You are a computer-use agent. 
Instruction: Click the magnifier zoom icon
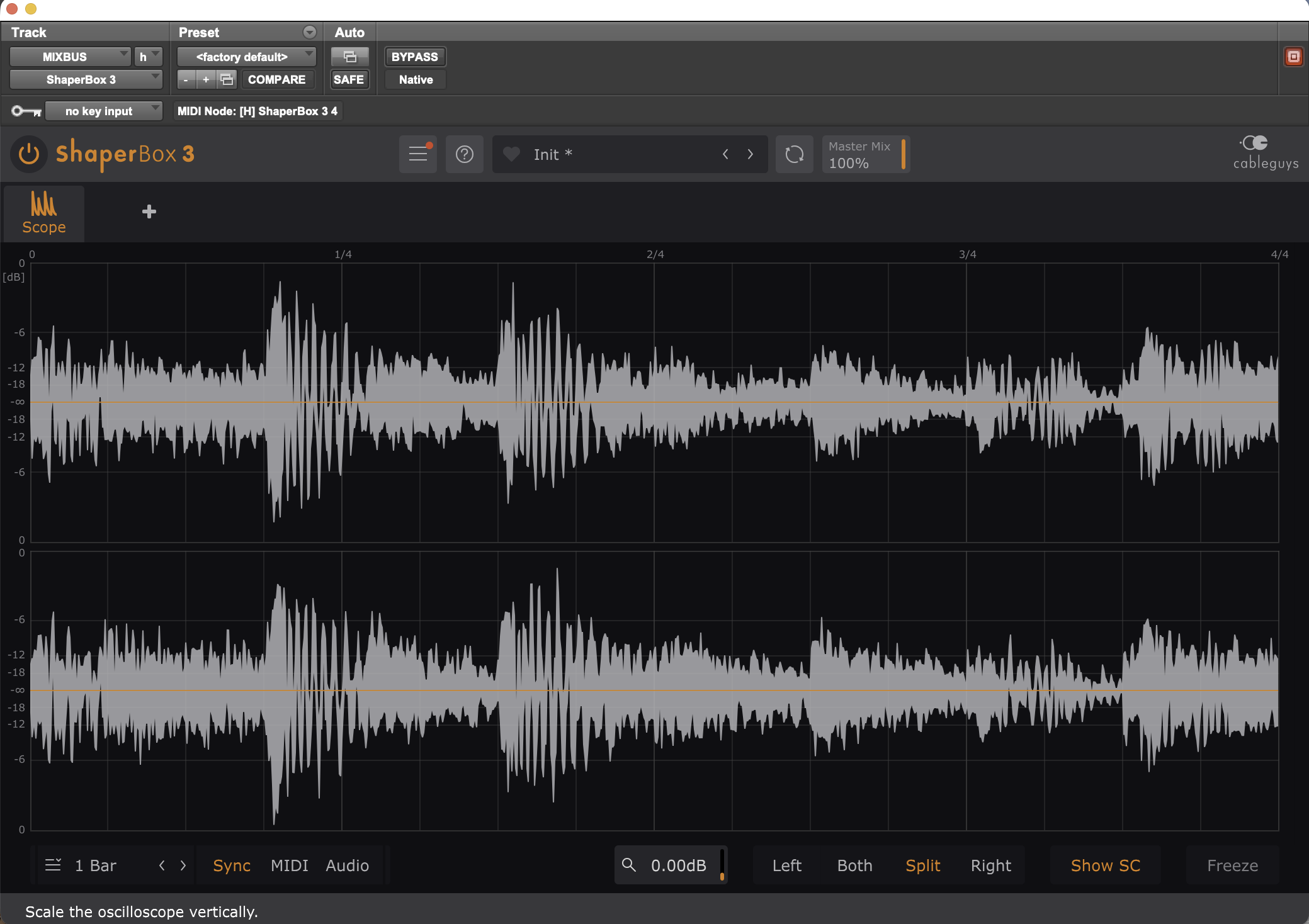click(628, 865)
